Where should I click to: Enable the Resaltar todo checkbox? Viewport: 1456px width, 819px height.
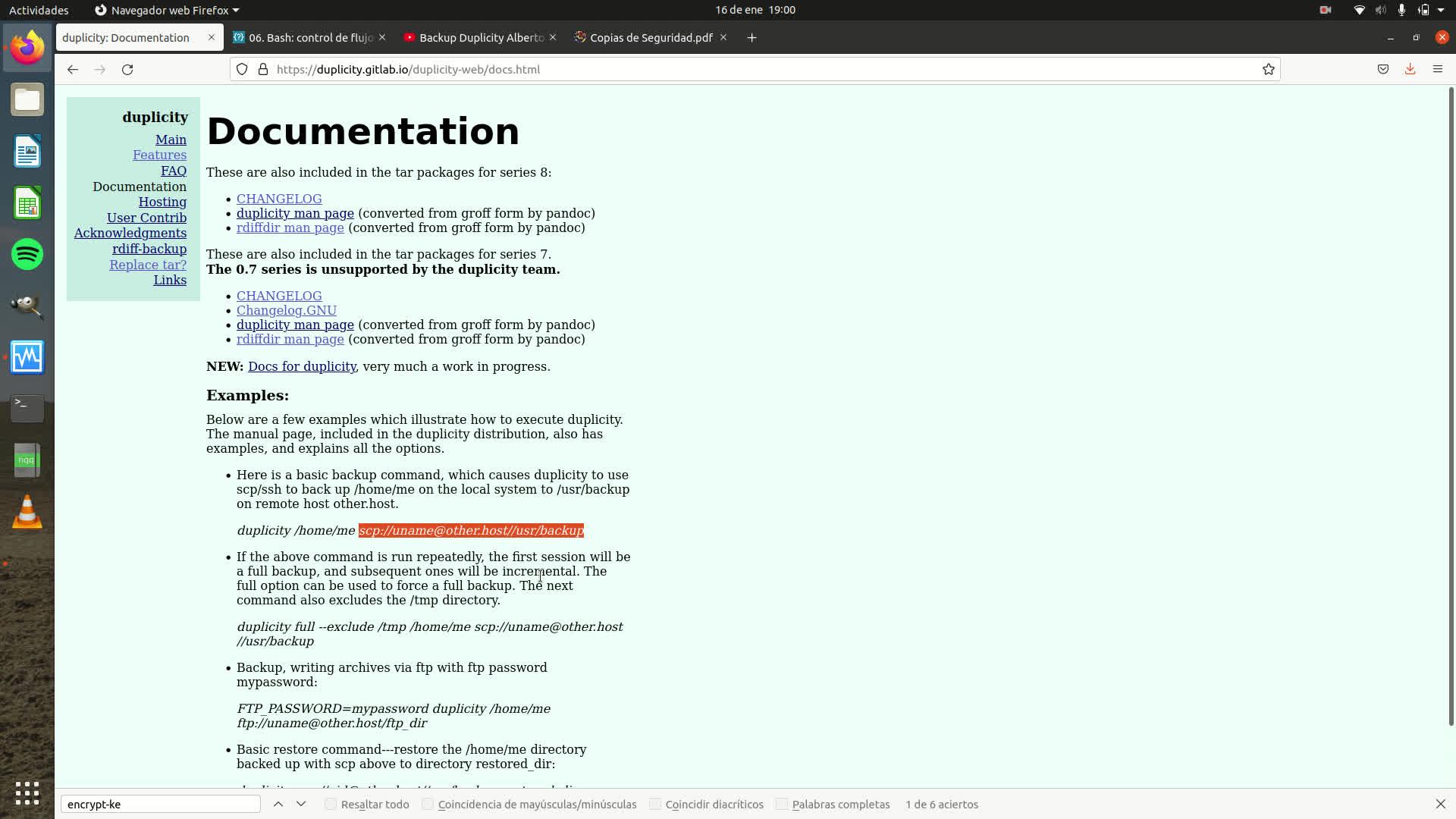(x=331, y=804)
